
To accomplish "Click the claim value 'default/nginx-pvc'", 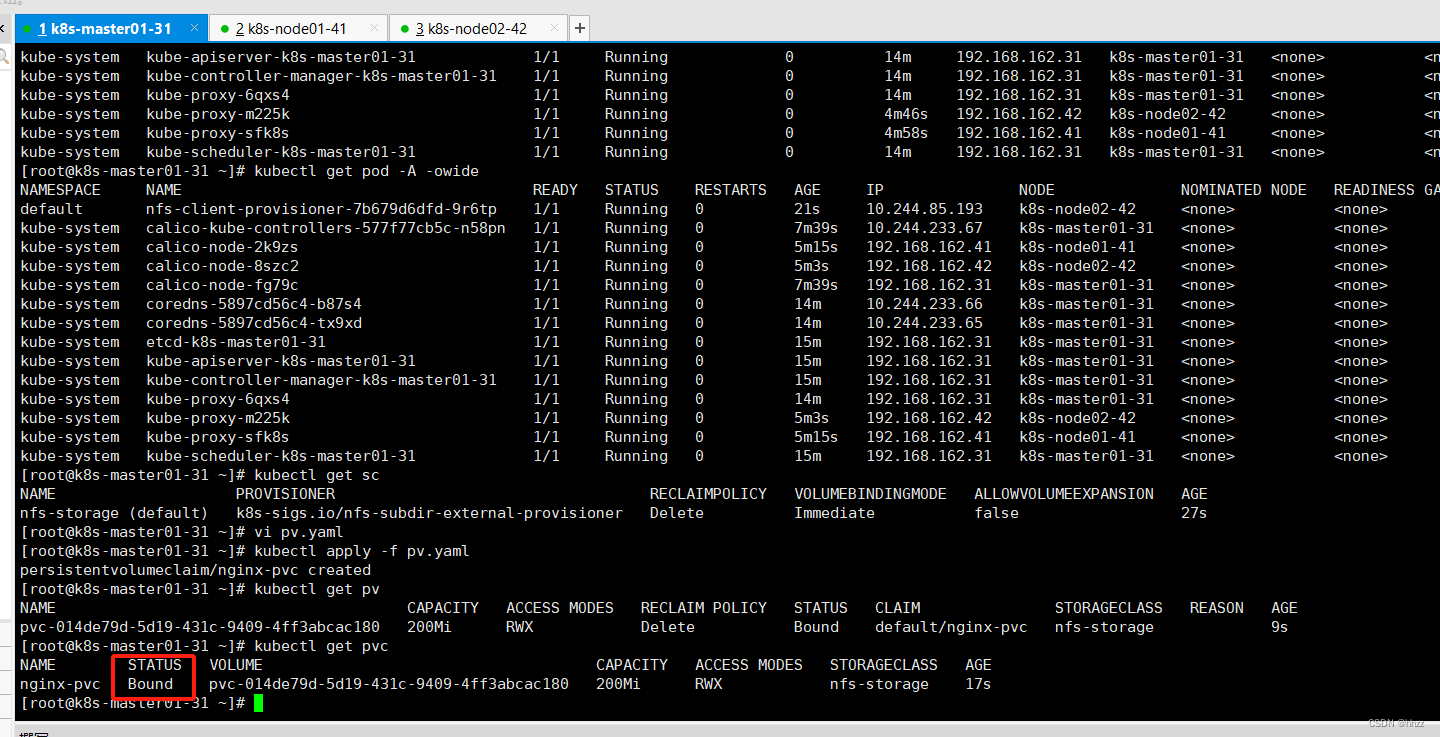I will (x=951, y=627).
